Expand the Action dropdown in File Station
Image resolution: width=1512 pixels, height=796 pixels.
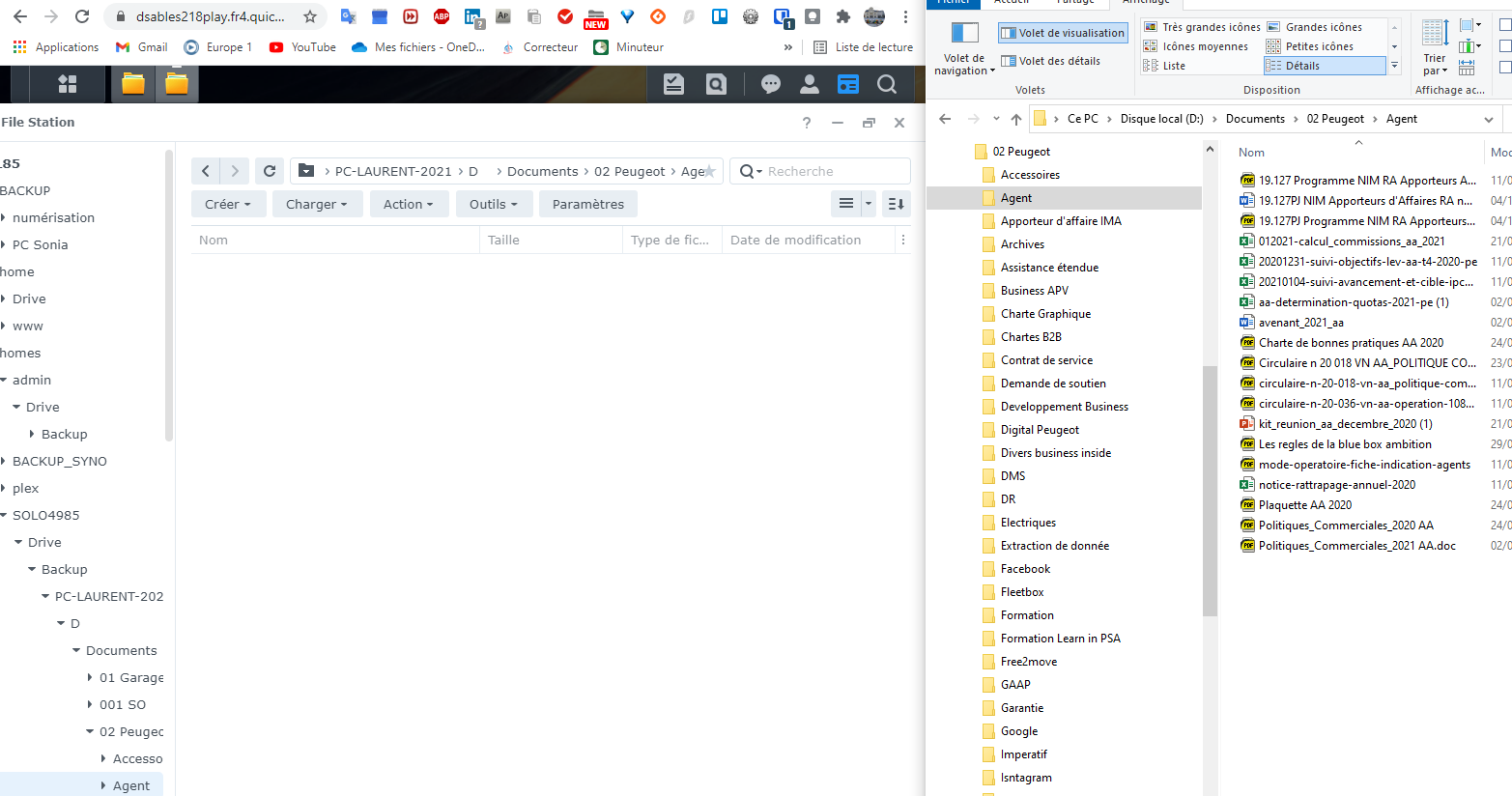[x=408, y=204]
